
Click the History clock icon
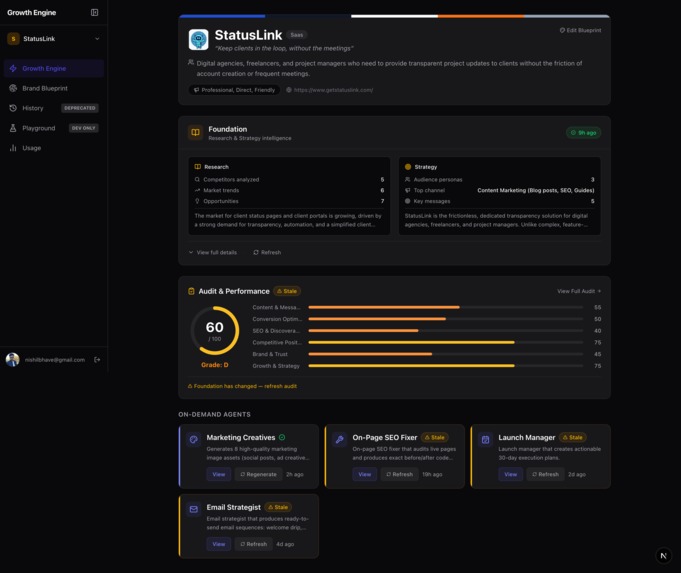pyautogui.click(x=13, y=108)
